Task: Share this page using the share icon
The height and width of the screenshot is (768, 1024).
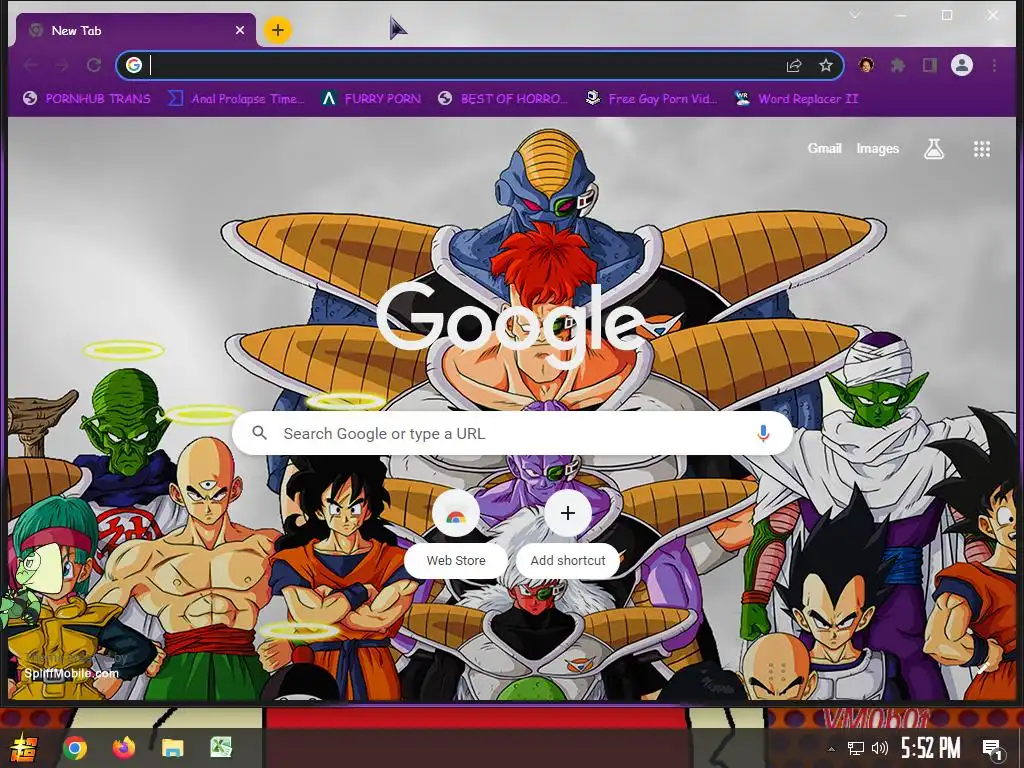Action: click(794, 65)
